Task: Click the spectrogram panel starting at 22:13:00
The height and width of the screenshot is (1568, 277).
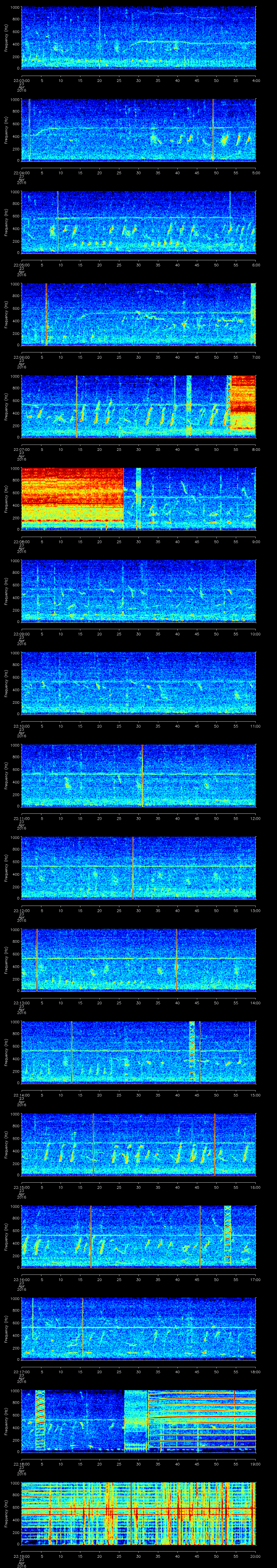Action: 139,960
